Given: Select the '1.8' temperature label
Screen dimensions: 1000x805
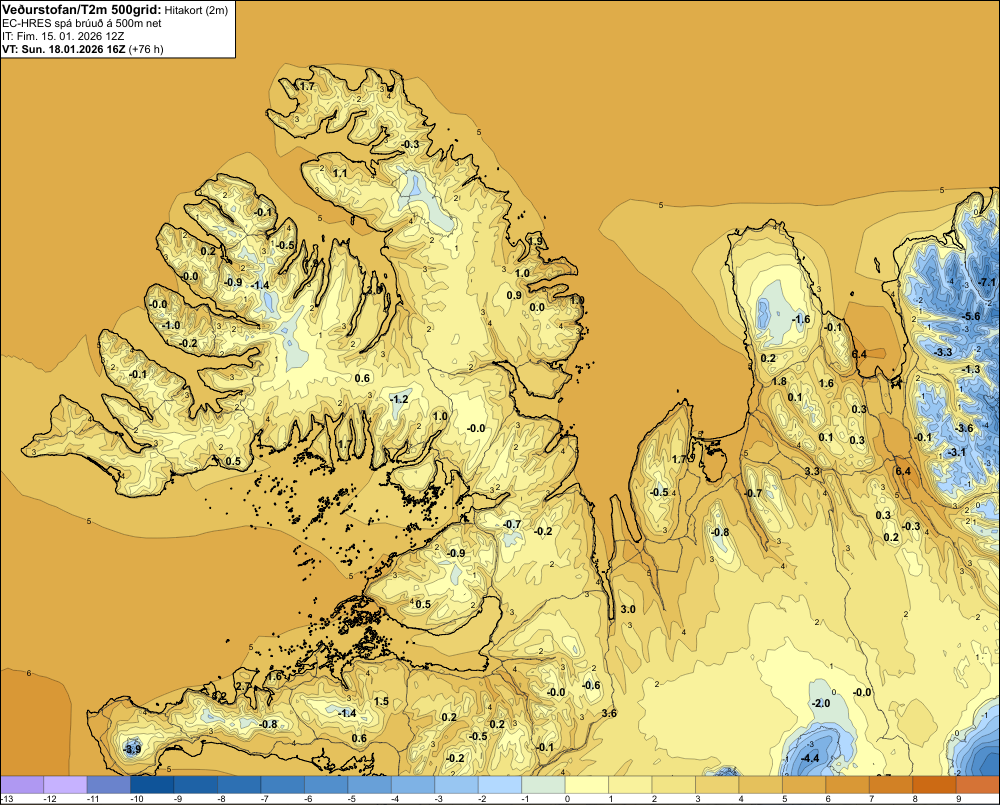Looking at the screenshot, I should tap(779, 381).
